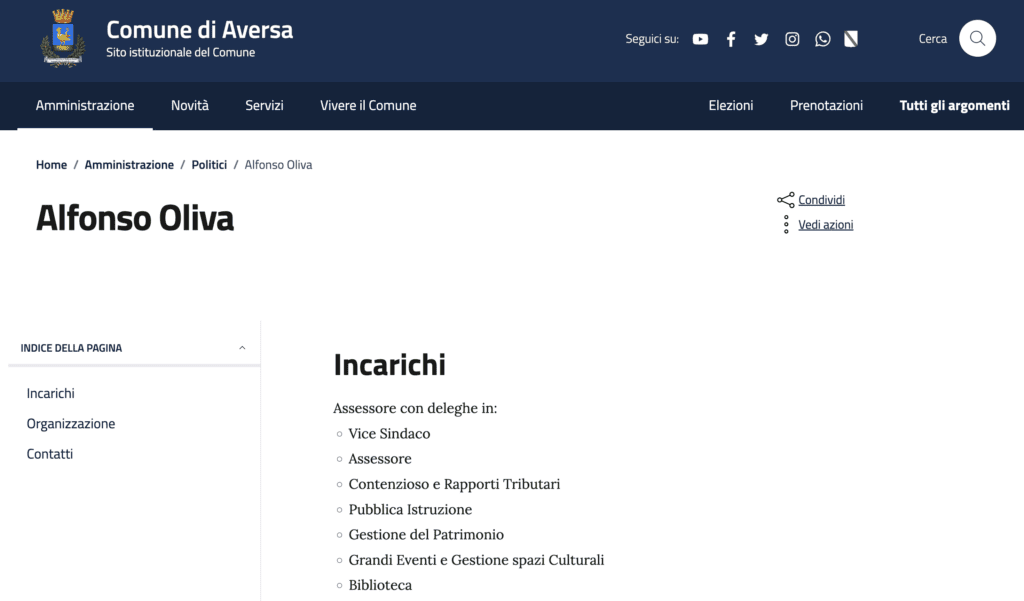This screenshot has width=1024, height=601.
Task: Navigate to Home in the breadcrumb
Action: [x=51, y=165]
